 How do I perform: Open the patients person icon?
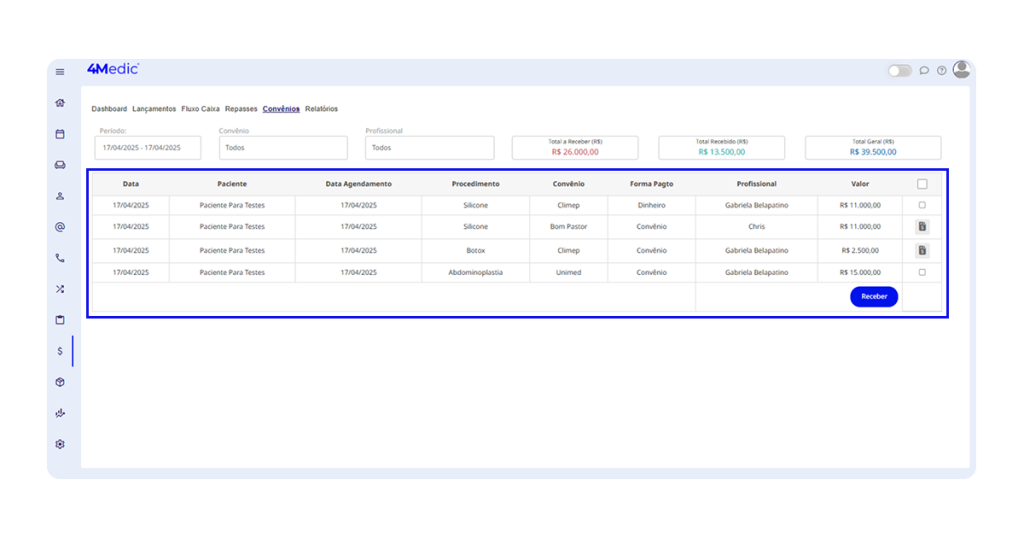(x=60, y=196)
